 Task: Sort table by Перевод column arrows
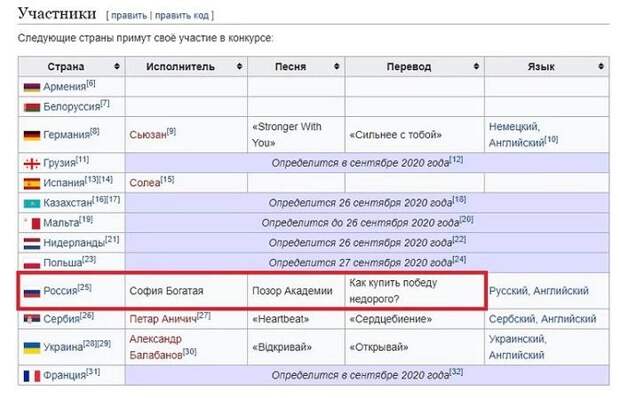(476, 66)
